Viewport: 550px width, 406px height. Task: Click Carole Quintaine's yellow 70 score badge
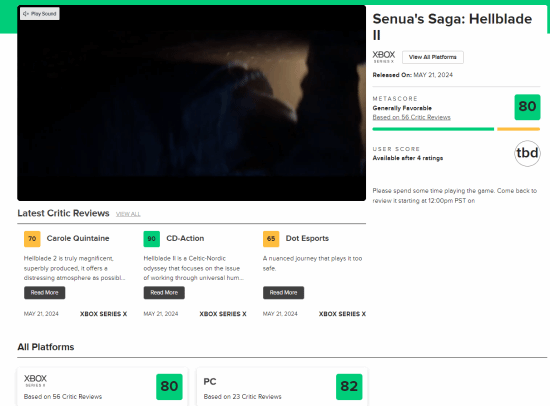click(x=32, y=239)
